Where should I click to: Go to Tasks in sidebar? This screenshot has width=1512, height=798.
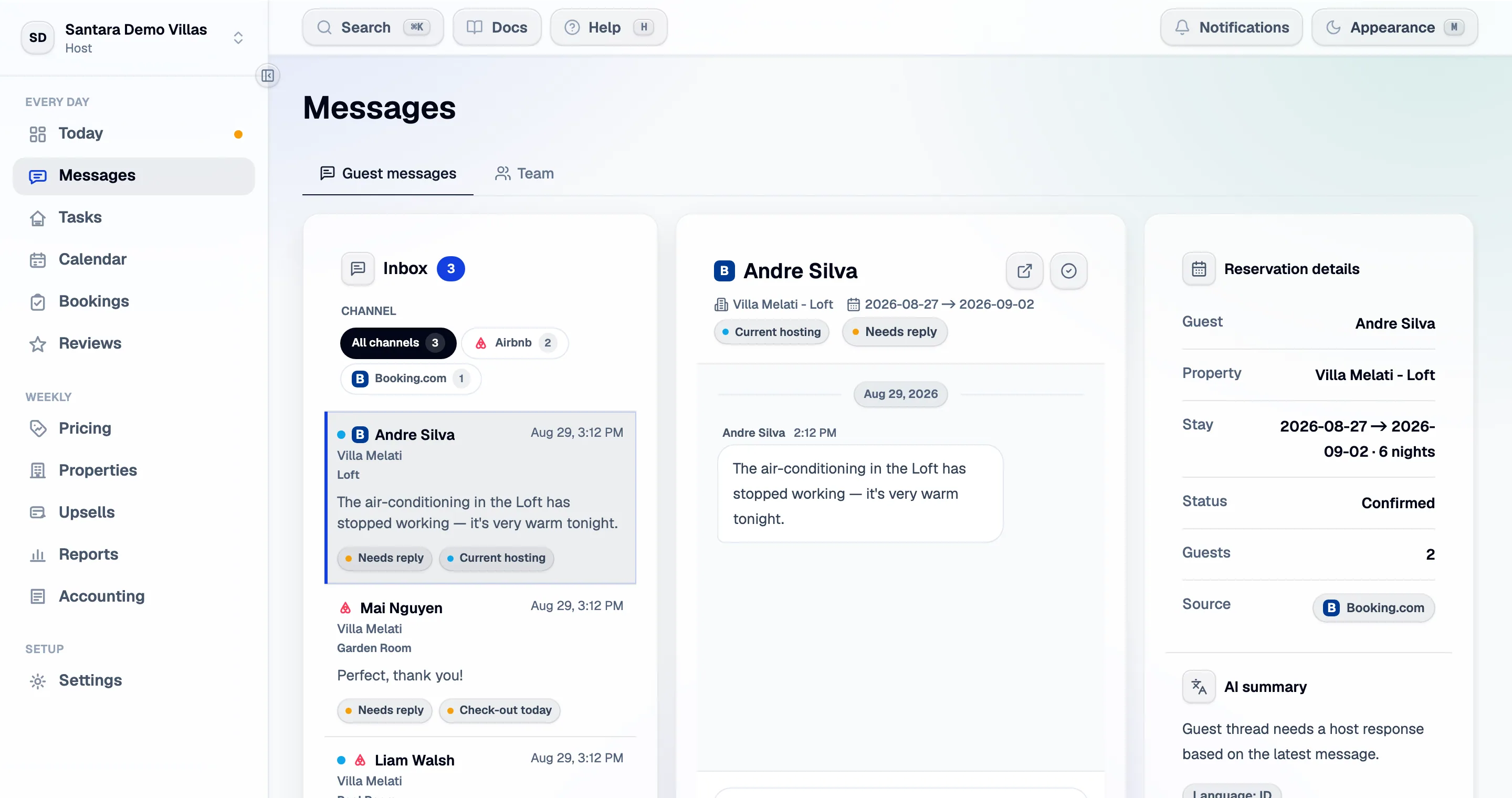(x=134, y=218)
